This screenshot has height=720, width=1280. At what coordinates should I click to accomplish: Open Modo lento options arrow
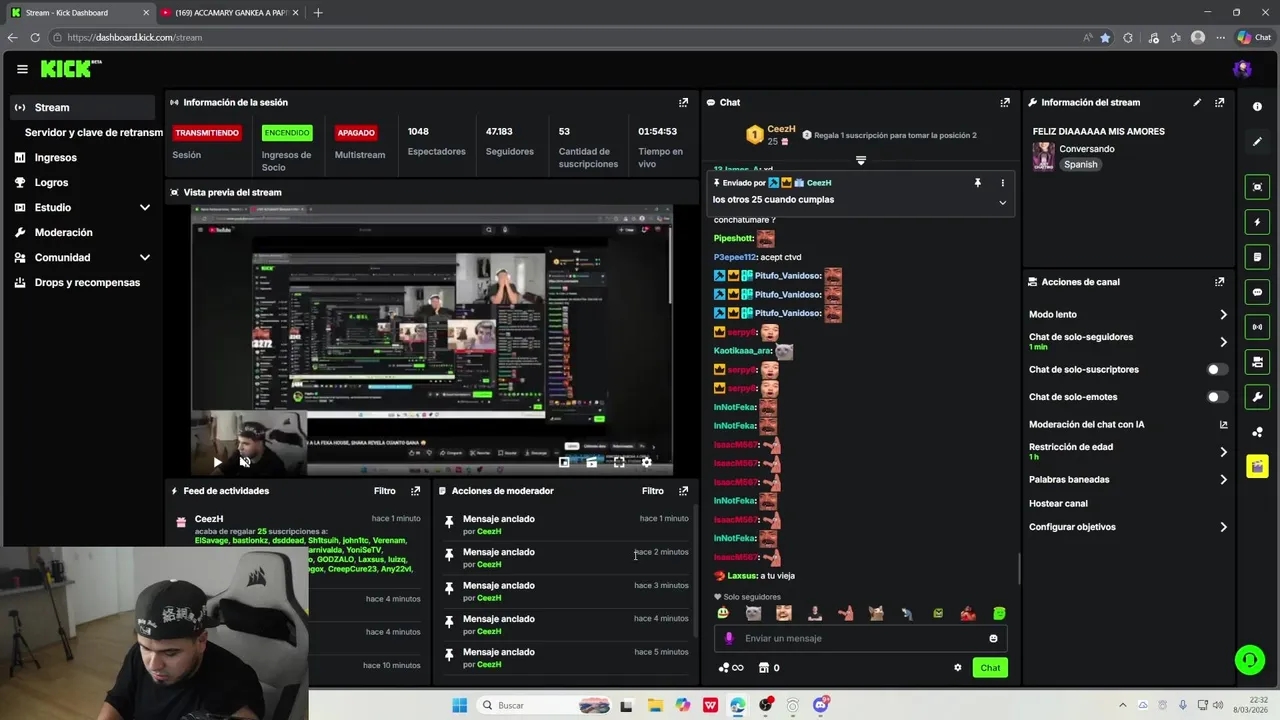(x=1223, y=315)
